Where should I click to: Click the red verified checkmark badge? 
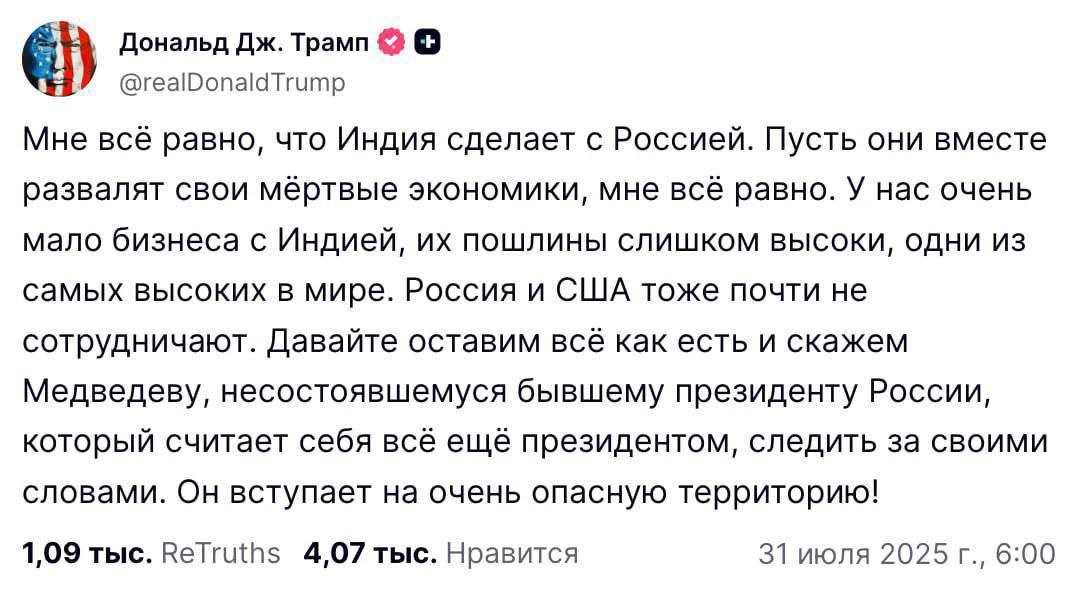392,43
